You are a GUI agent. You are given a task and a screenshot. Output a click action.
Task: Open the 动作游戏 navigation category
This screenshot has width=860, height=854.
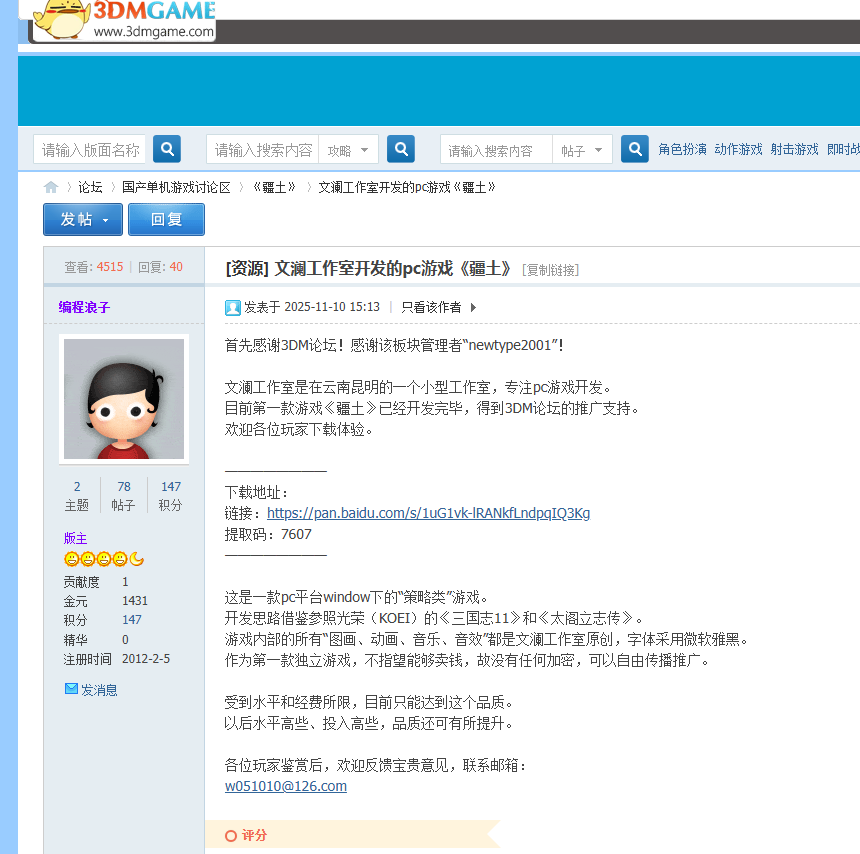click(738, 147)
